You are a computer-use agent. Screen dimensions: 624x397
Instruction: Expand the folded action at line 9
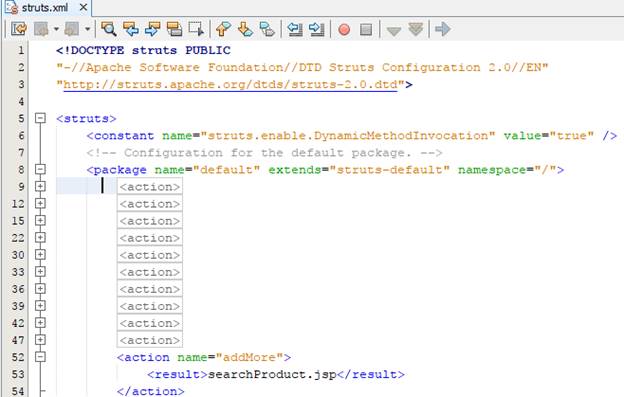coord(40,186)
